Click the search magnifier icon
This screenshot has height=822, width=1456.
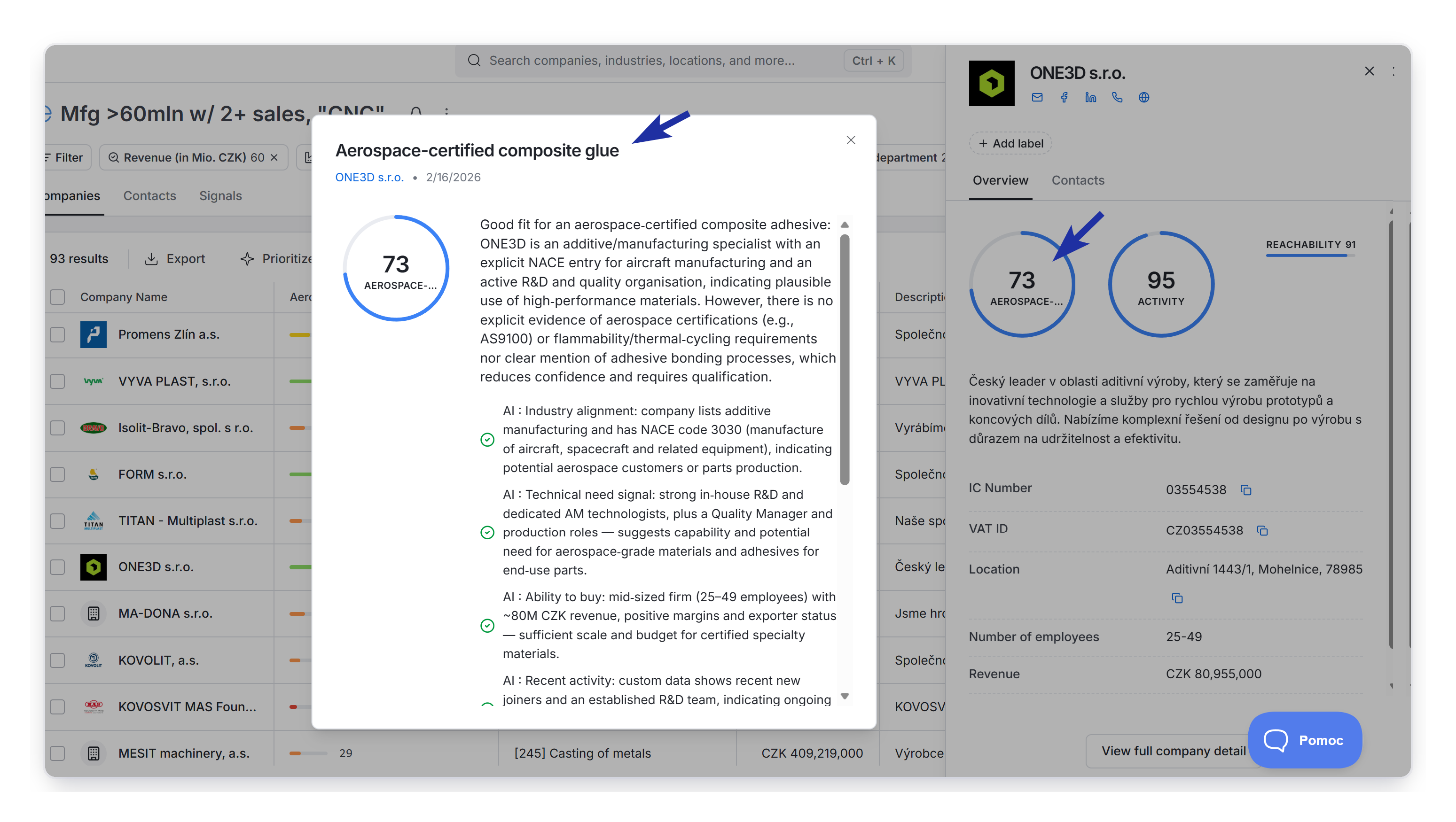tap(474, 61)
